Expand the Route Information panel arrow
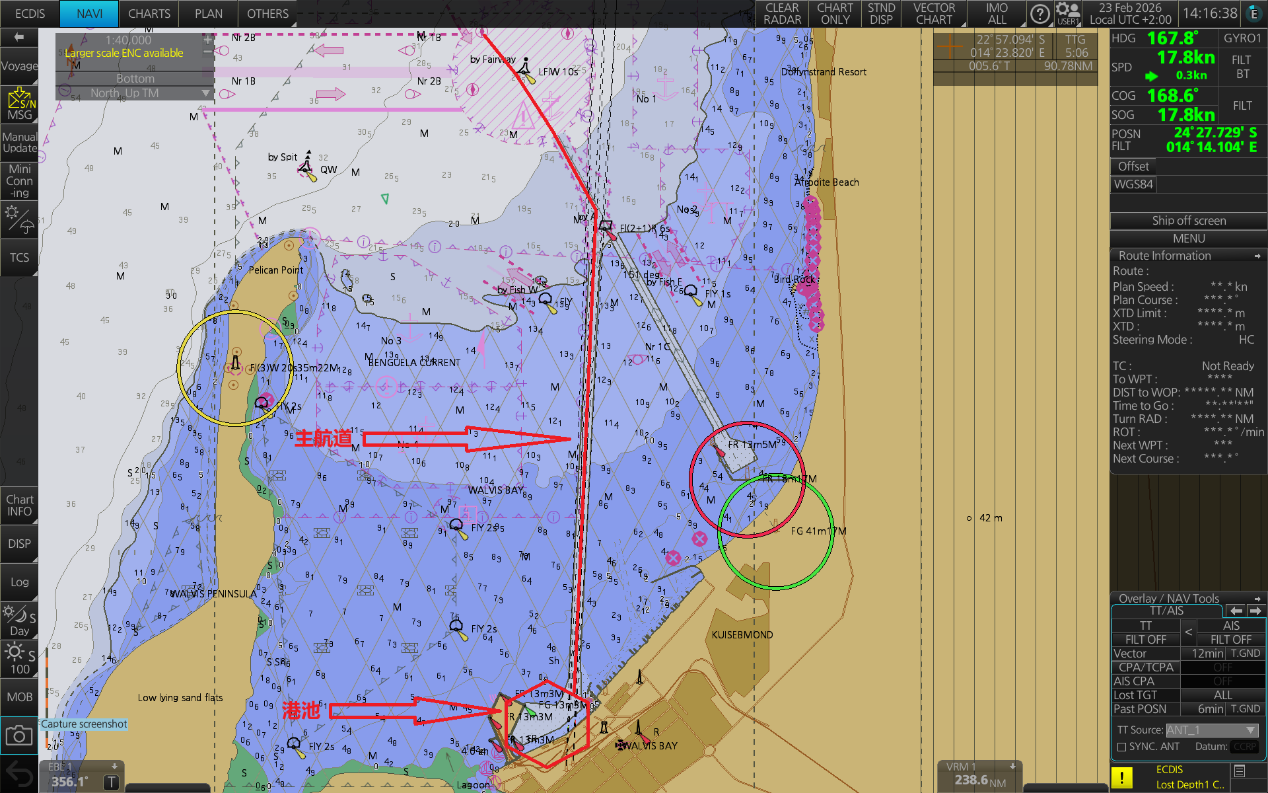Screen dimensions: 1268x793 click(1258, 256)
